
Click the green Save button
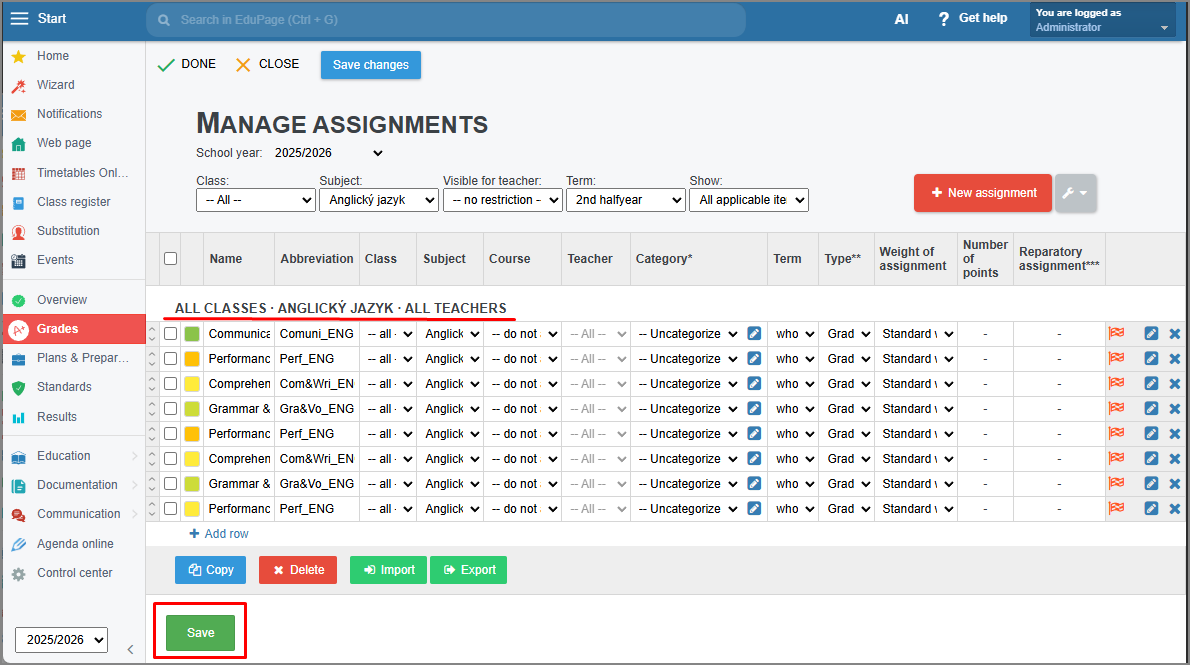(x=200, y=633)
